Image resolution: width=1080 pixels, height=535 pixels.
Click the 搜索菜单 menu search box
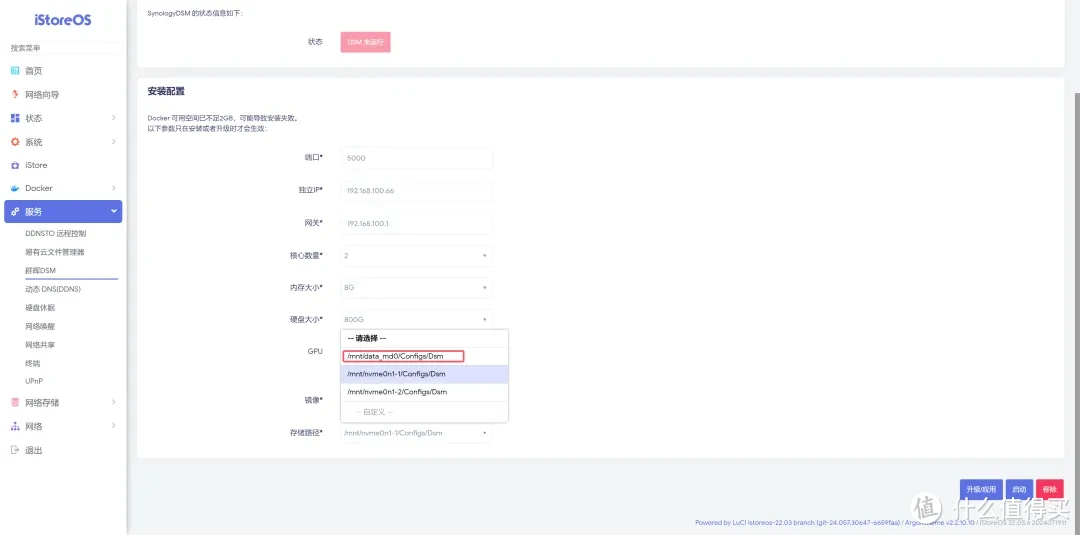point(64,48)
